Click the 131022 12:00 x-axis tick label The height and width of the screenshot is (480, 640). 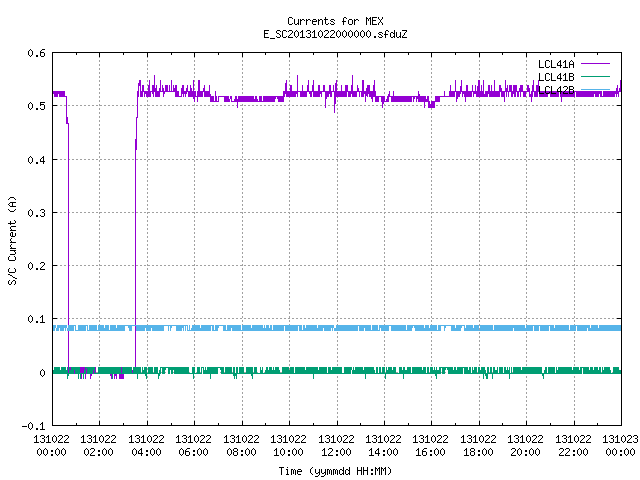pyautogui.click(x=336, y=446)
